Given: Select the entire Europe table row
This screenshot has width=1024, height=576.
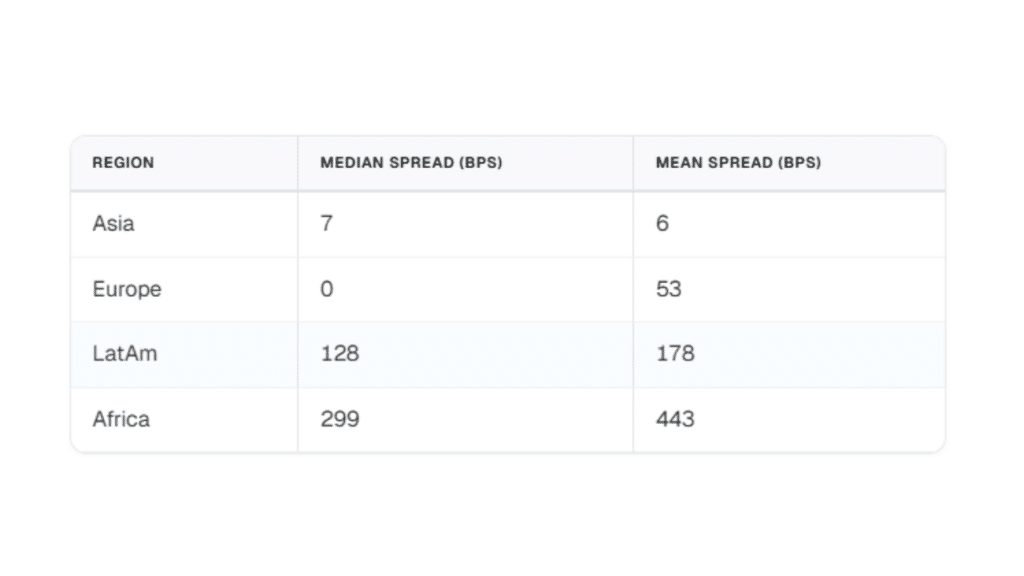Looking at the screenshot, I should 508,289.
